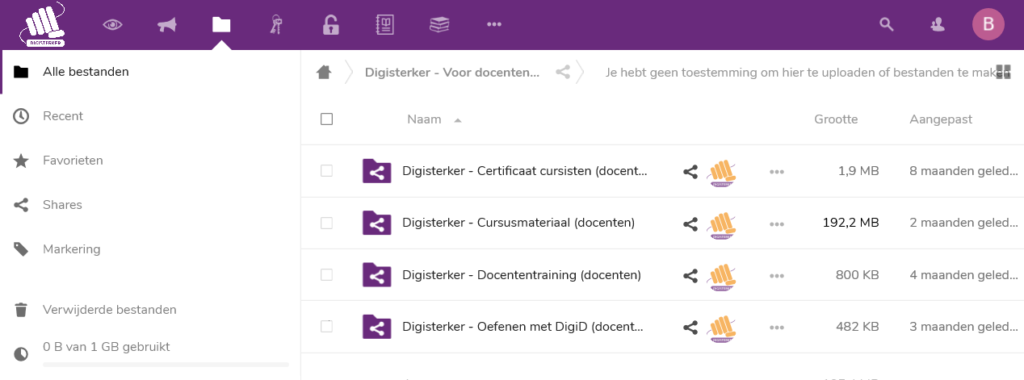Expand more apps via the three-dots menu
This screenshot has width=1024, height=380.
click(x=494, y=25)
